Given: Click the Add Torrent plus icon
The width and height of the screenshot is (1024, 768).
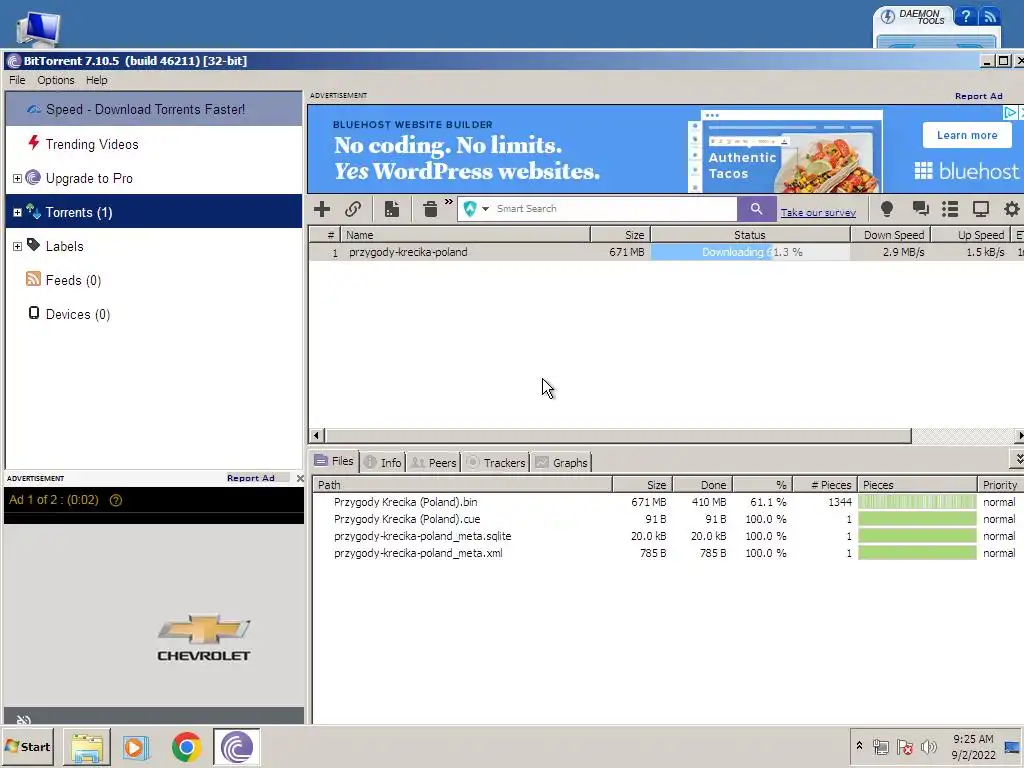Looking at the screenshot, I should 321,209.
